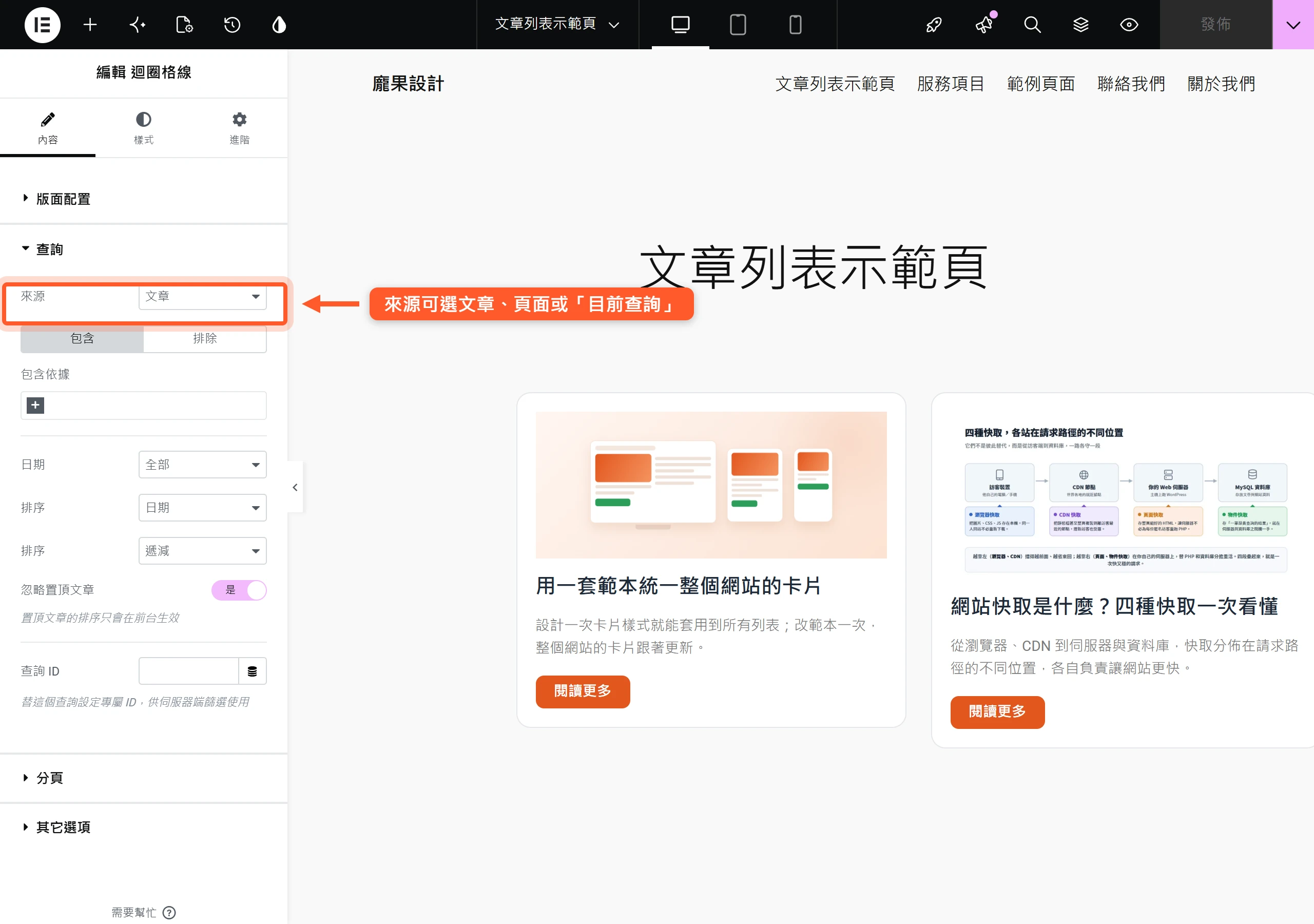The width and height of the screenshot is (1314, 924).
Task: Click the 查詢 ID input field
Action: (x=189, y=671)
